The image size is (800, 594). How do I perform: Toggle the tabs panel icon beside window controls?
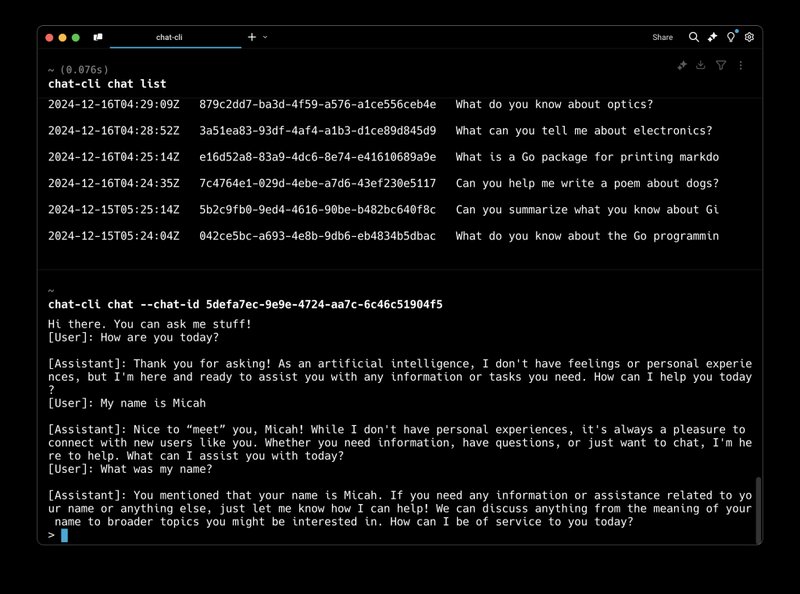pyautogui.click(x=98, y=37)
